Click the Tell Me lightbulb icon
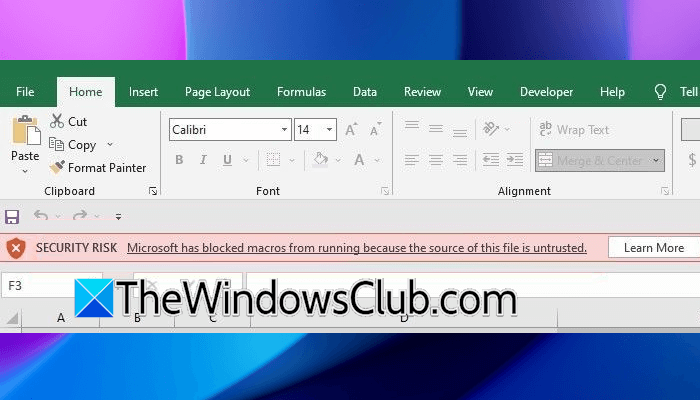 pos(660,92)
